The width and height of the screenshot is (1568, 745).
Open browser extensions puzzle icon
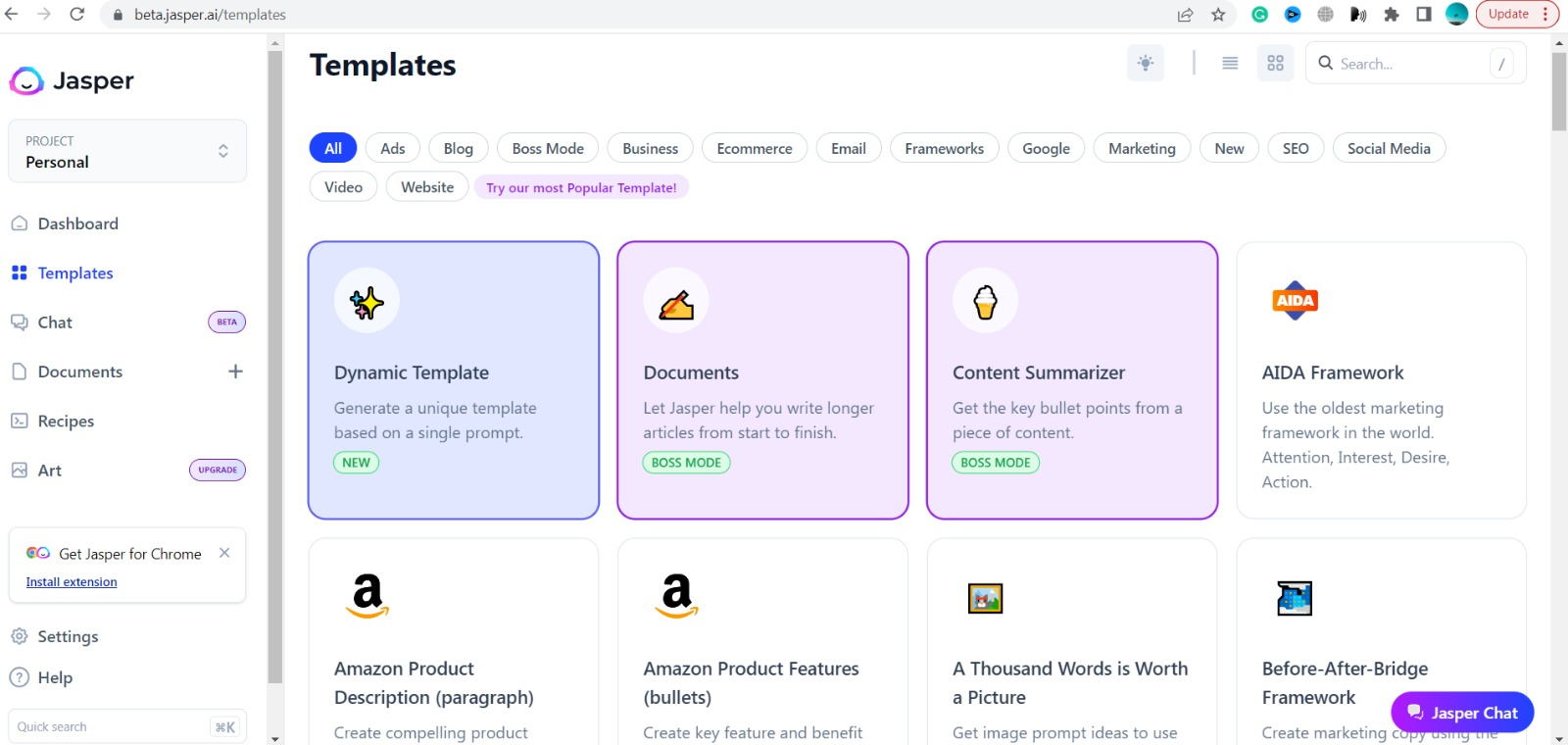tap(1392, 15)
